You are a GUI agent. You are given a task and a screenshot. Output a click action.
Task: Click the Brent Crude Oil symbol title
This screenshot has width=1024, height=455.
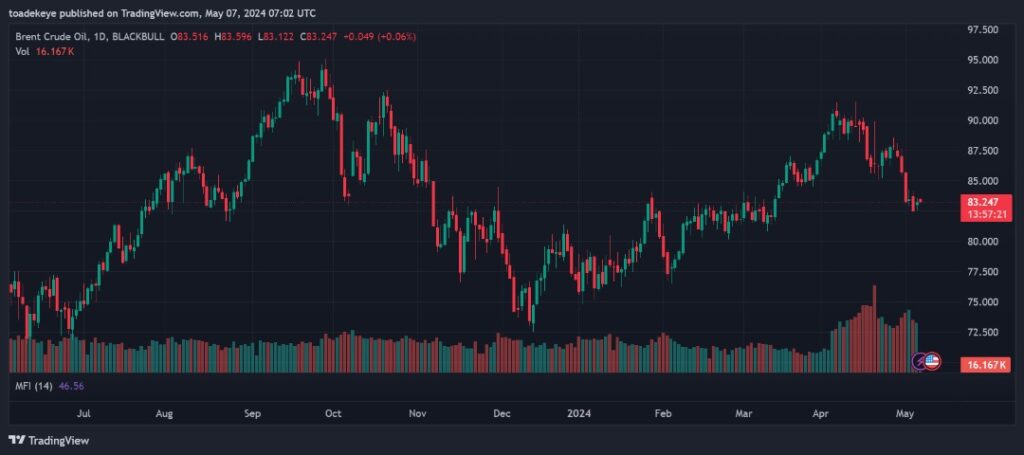click(52, 37)
